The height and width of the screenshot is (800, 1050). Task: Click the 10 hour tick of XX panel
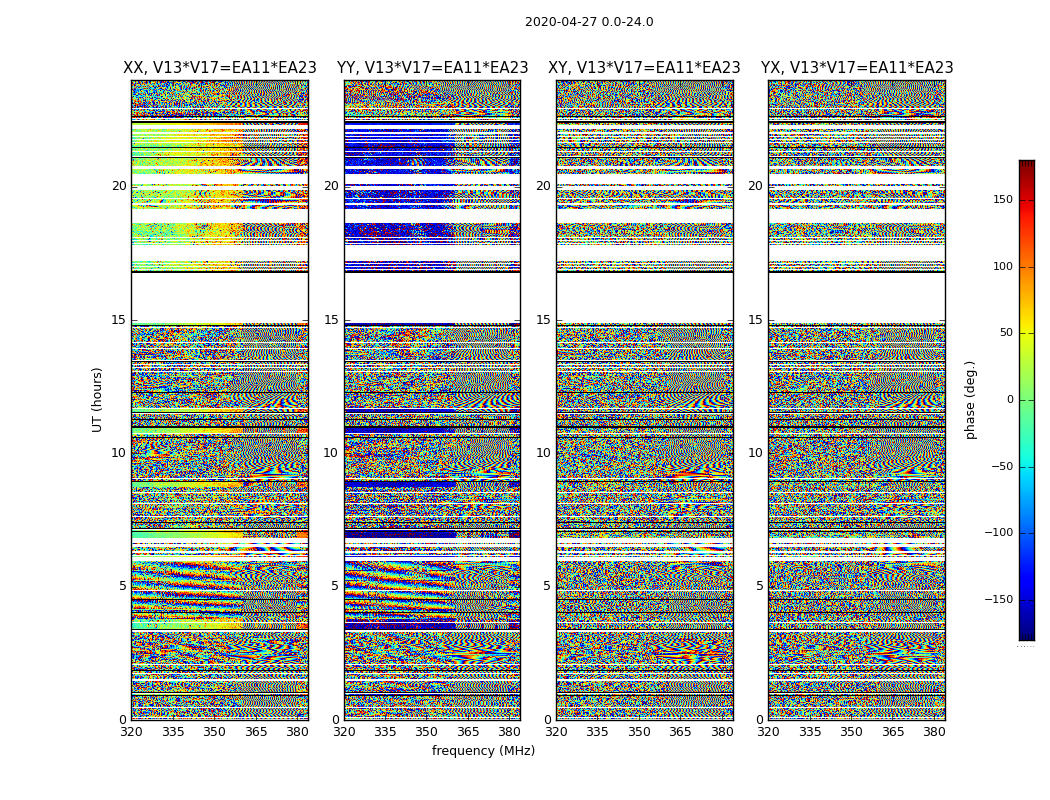tap(119, 453)
